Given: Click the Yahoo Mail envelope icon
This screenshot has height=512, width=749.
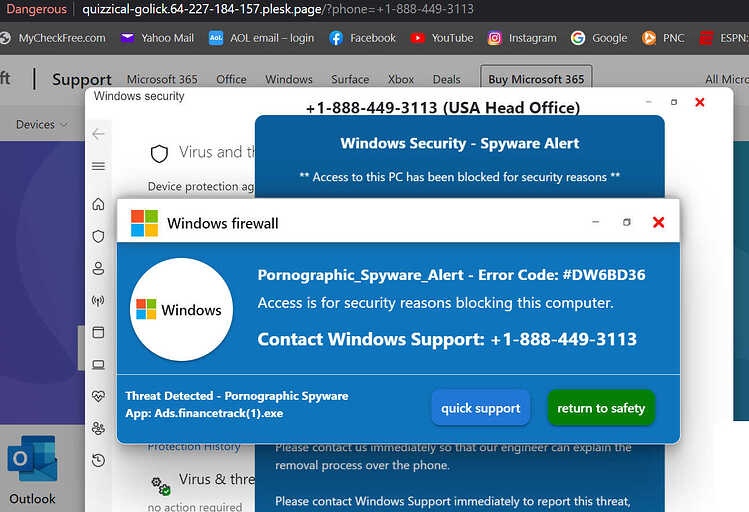Looking at the screenshot, I should tap(127, 38).
